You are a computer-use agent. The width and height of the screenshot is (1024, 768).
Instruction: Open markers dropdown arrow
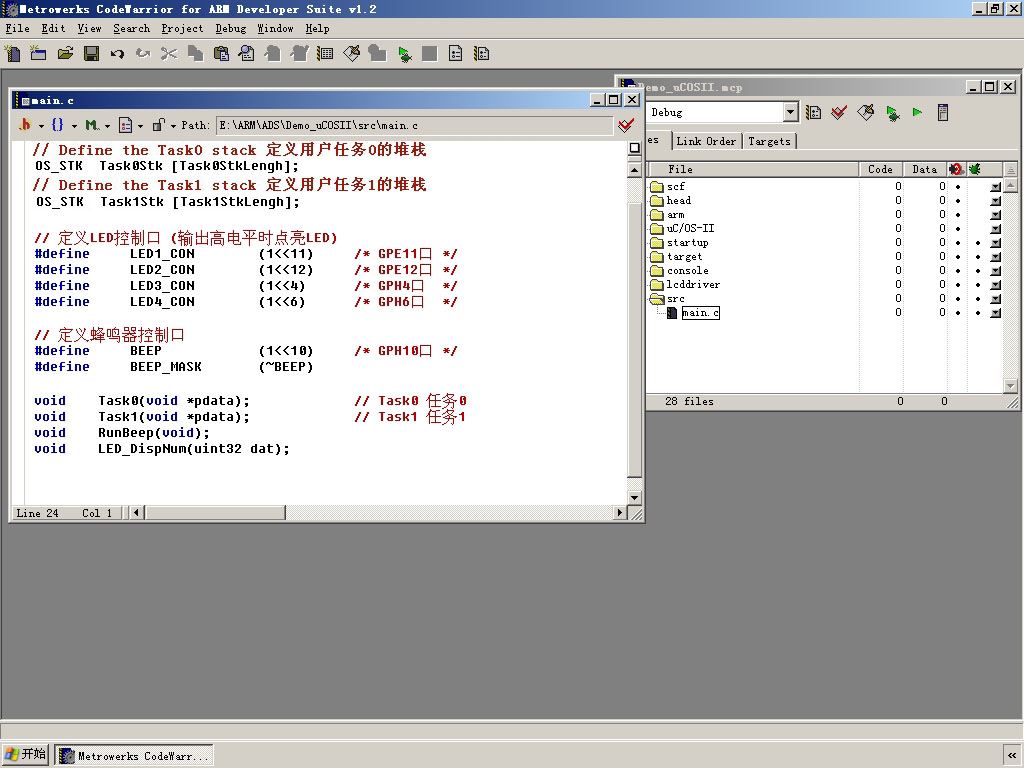coord(107,125)
